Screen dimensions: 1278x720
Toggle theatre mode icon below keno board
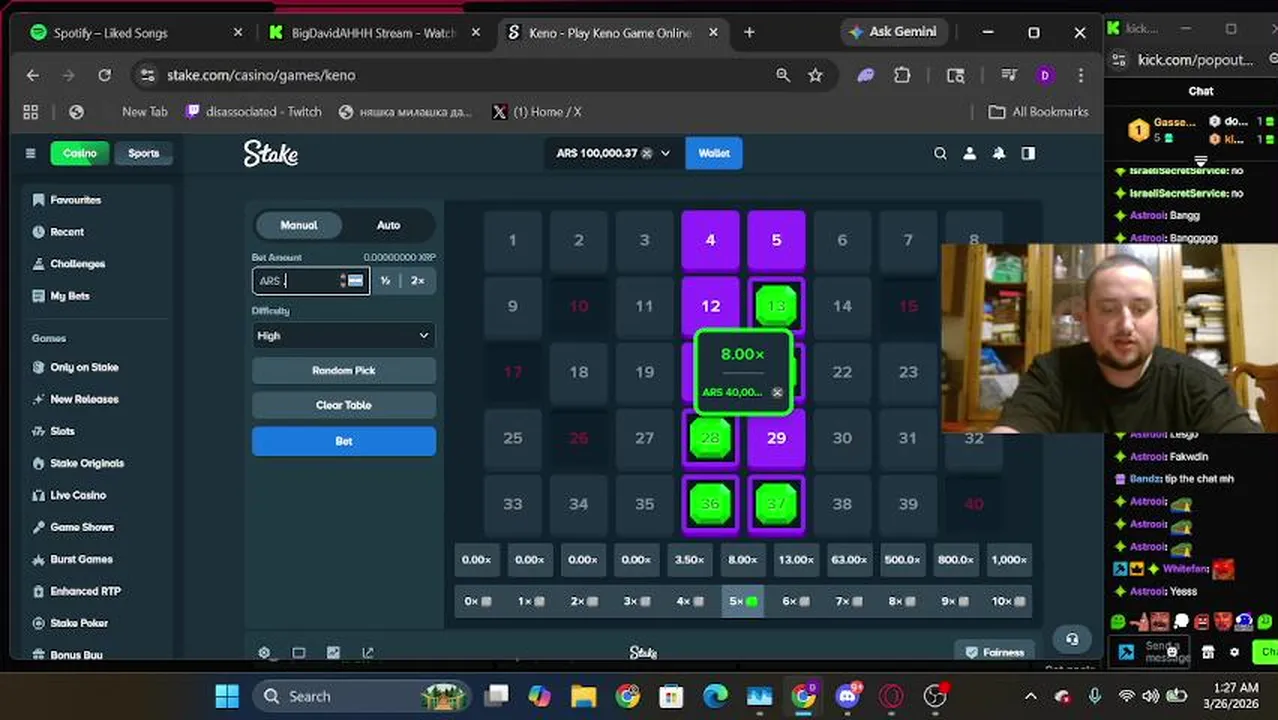click(x=298, y=652)
